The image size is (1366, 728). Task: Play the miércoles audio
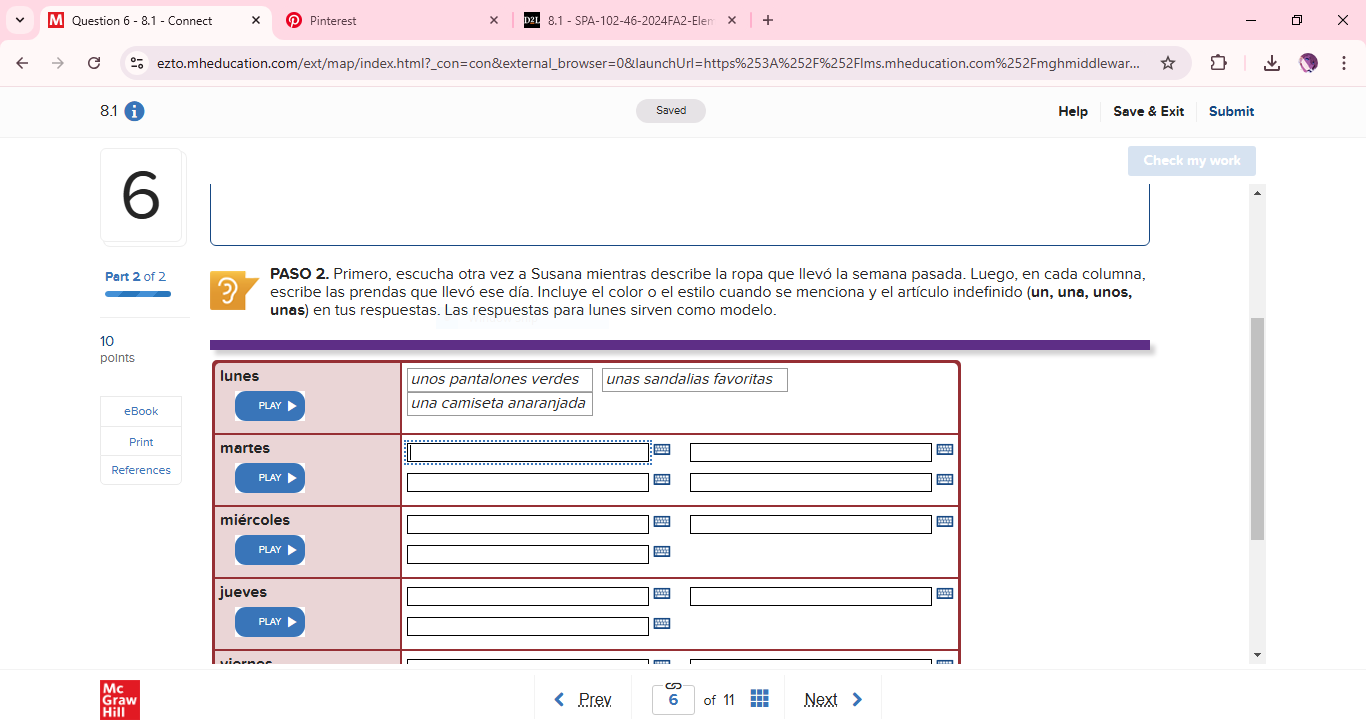pyautogui.click(x=270, y=550)
